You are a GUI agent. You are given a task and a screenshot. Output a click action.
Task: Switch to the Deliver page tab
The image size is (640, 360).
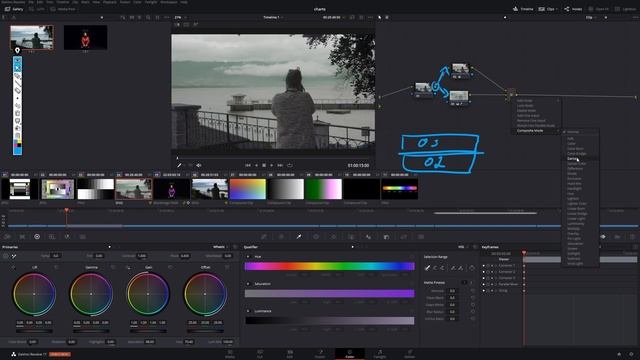point(410,354)
